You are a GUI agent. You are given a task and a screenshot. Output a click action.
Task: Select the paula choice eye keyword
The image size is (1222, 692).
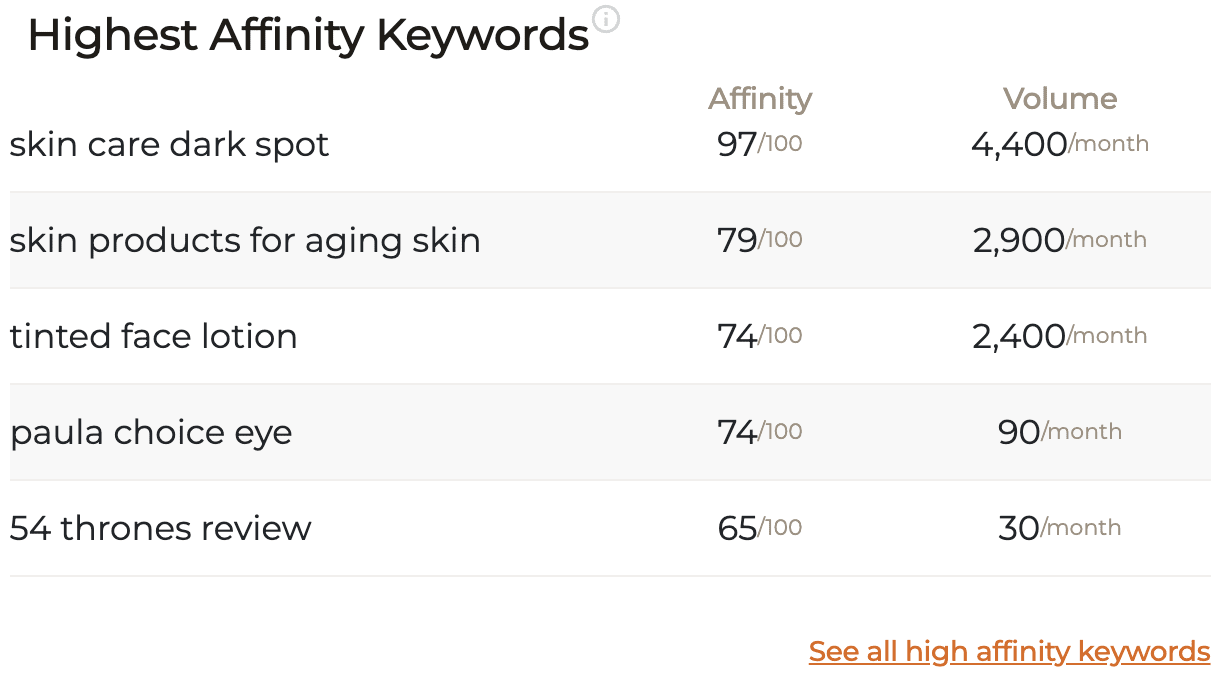click(x=151, y=433)
